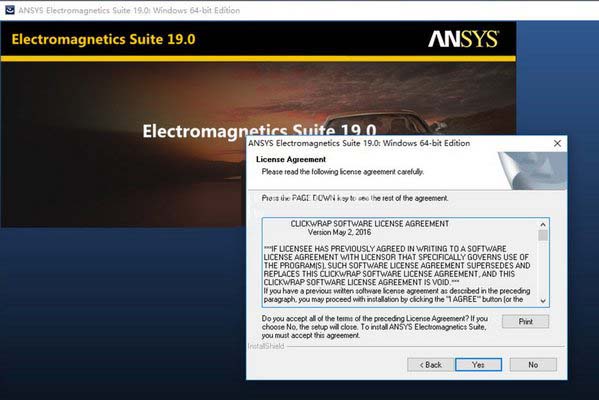Click No to decline the agreement
The width and height of the screenshot is (599, 400).
pos(533,365)
